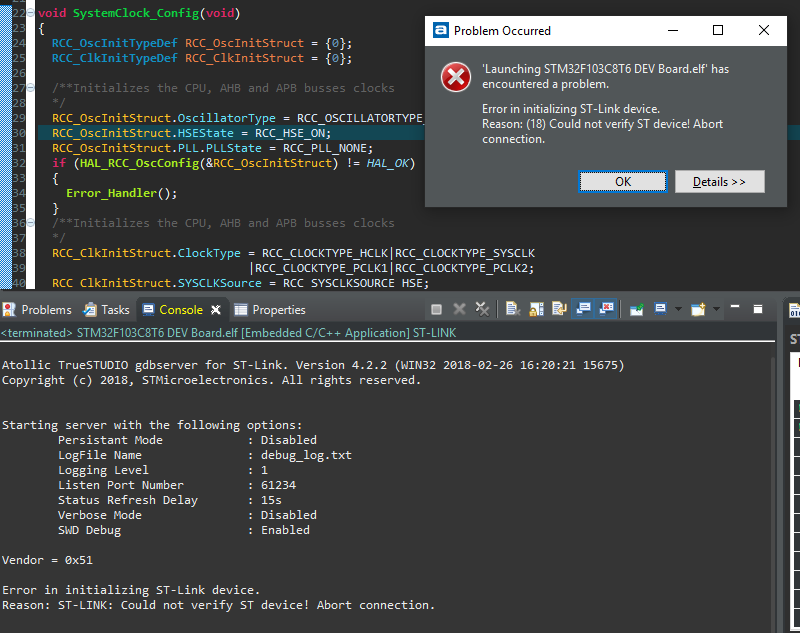800x633 pixels.
Task: Click the partially visible icon in right-side panel
Action: pos(794,310)
